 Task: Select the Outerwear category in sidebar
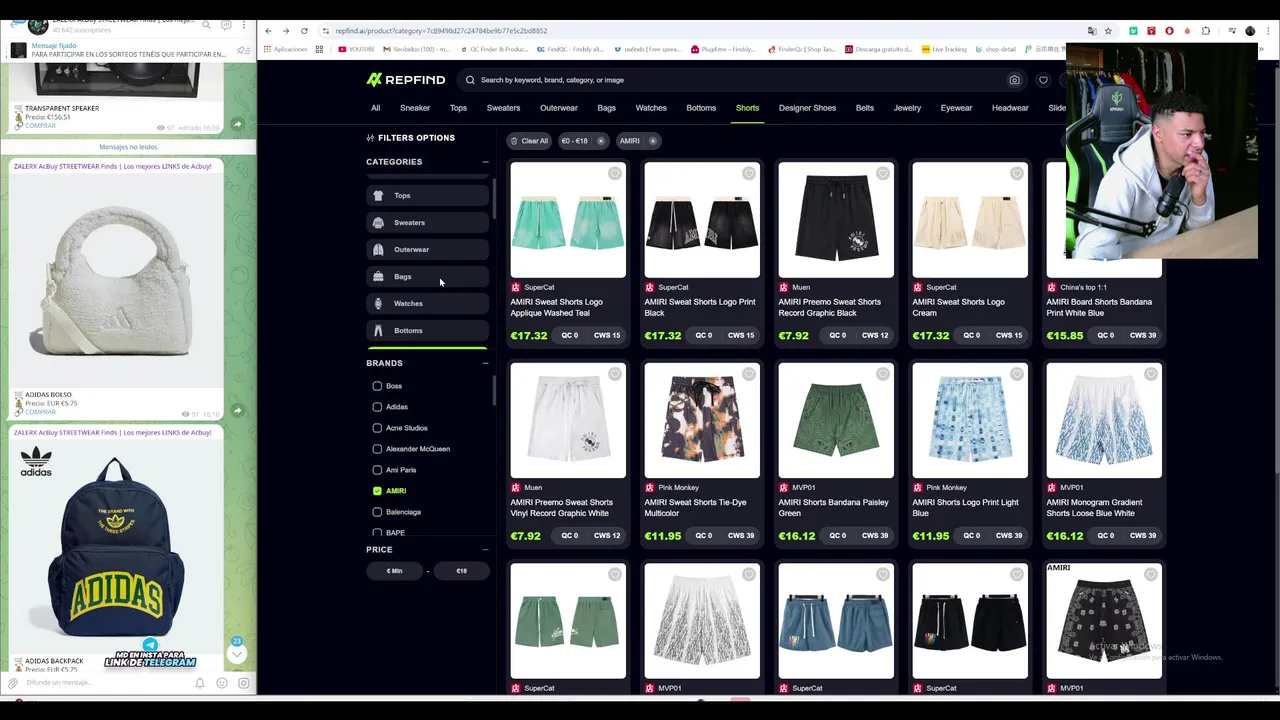427,249
